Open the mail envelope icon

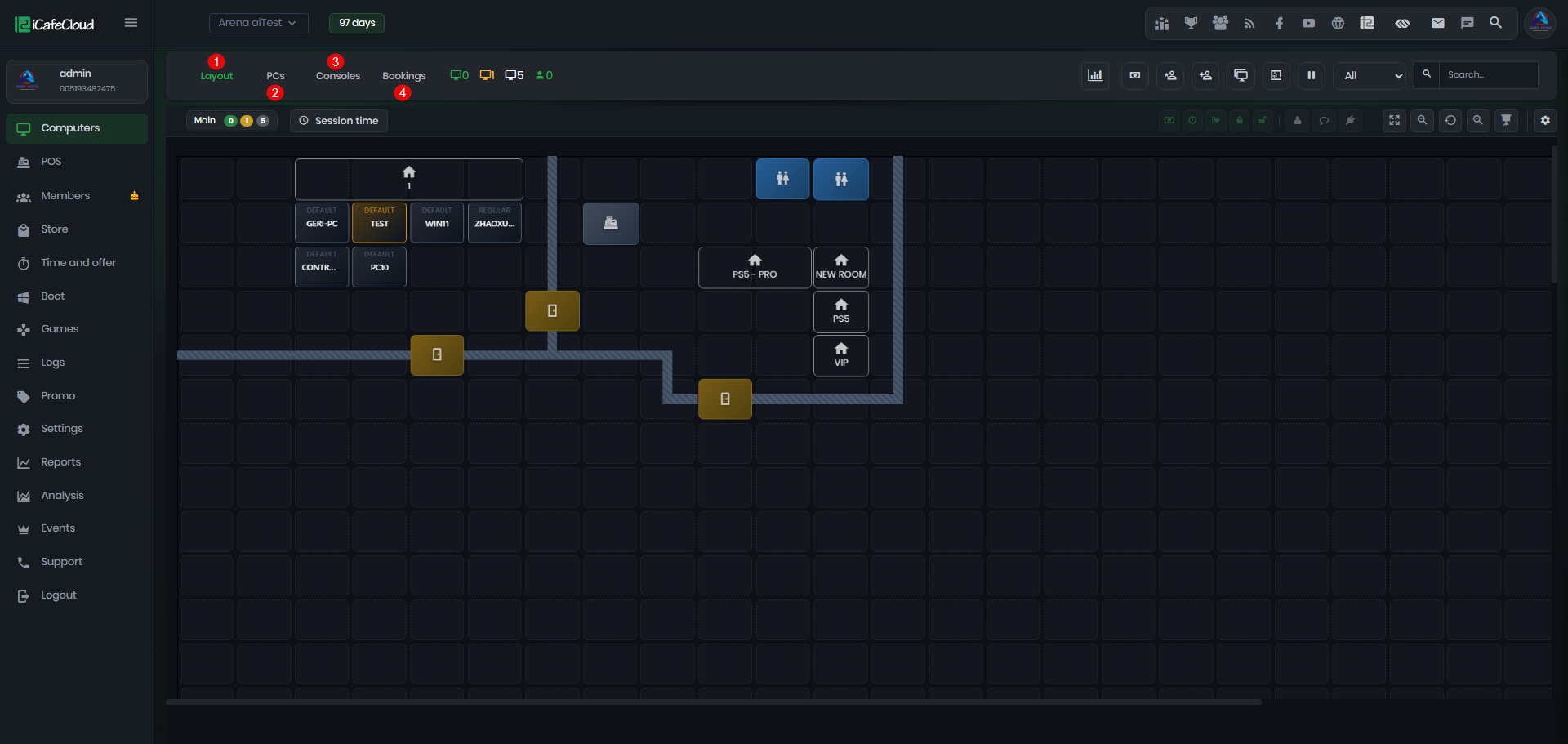(x=1438, y=23)
